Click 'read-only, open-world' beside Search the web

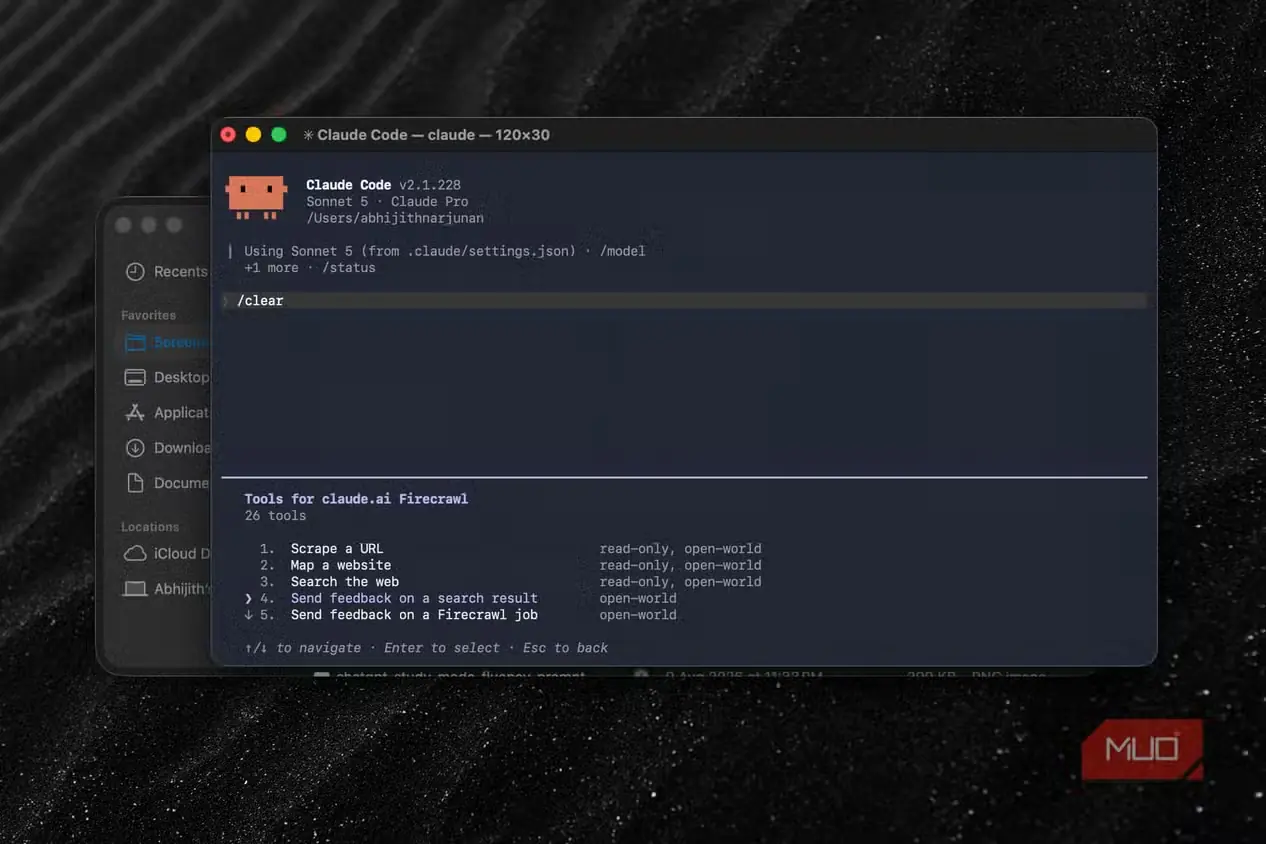pyautogui.click(x=680, y=581)
